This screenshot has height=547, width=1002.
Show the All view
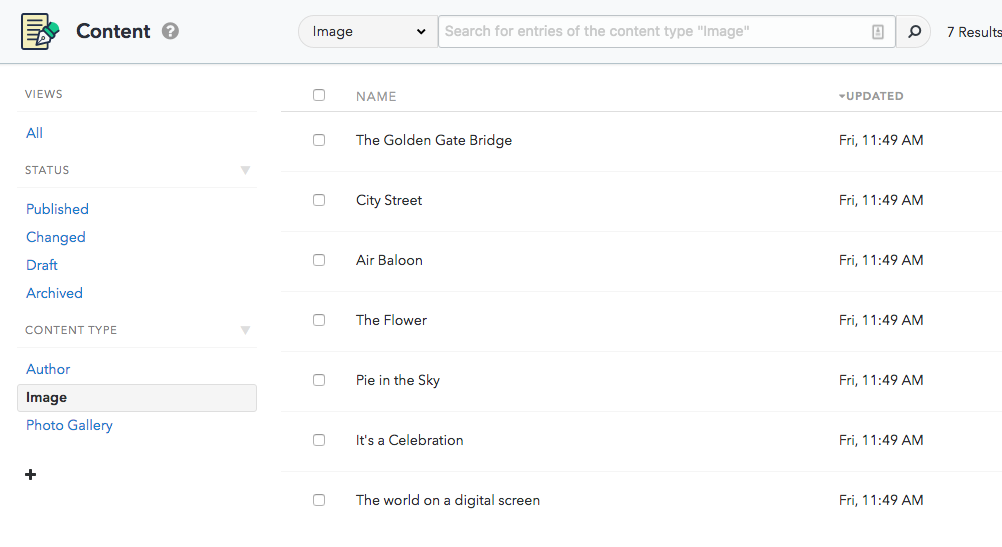pos(35,133)
